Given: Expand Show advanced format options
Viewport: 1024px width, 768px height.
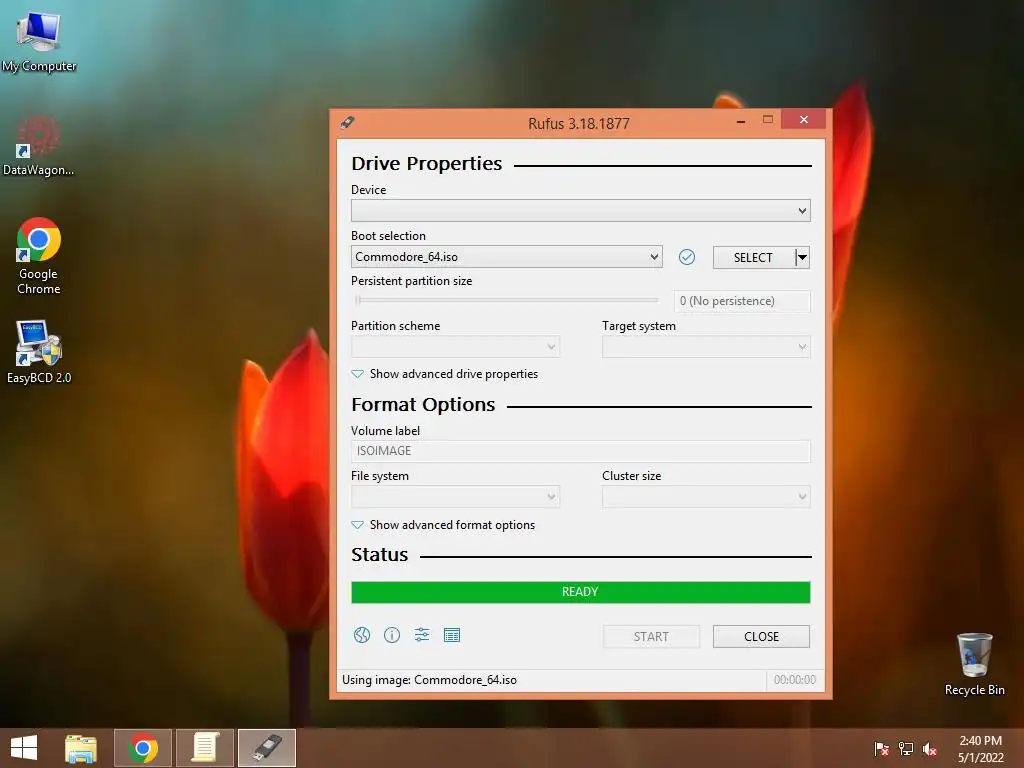Looking at the screenshot, I should click(443, 525).
